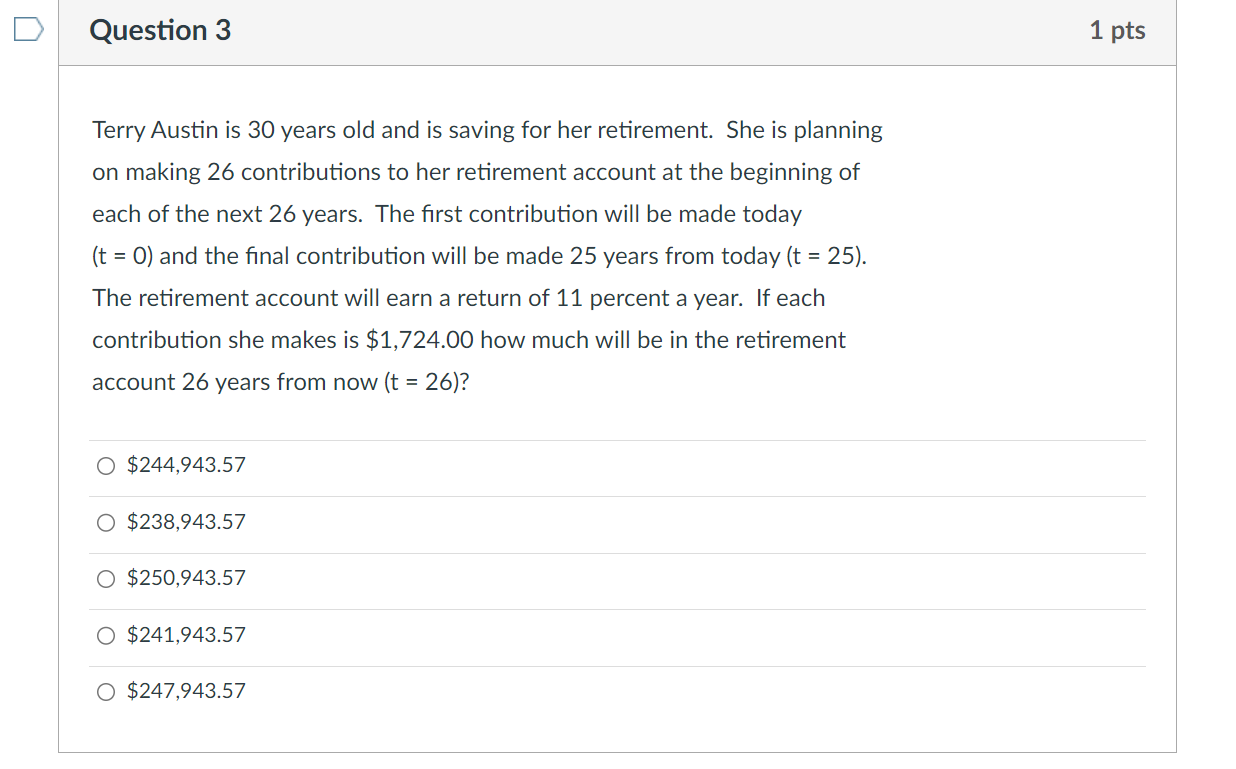The width and height of the screenshot is (1236, 769).
Task: Click the "$1,724.00" amount in the question
Action: 420,341
